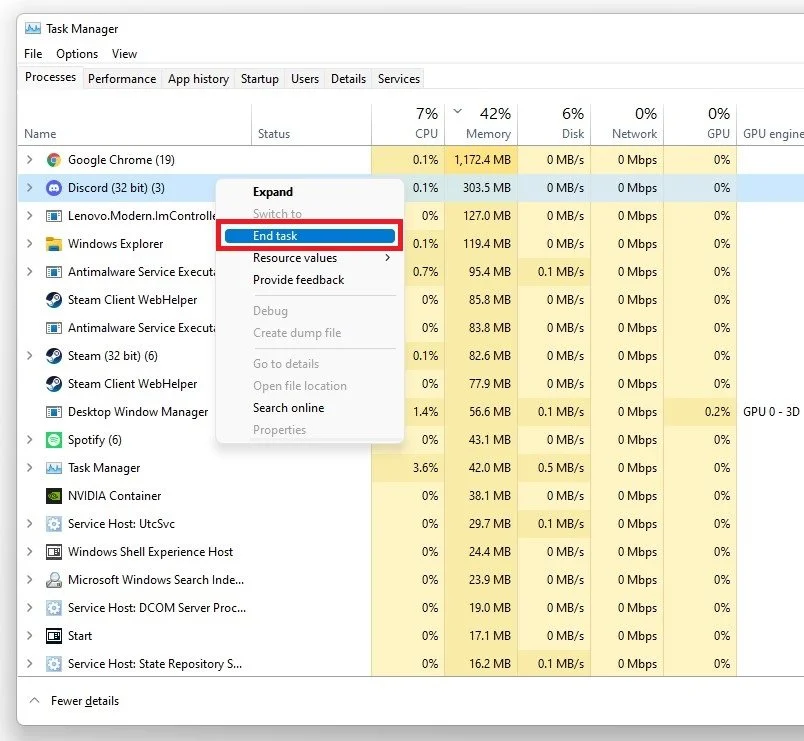Click the Spotify process icon

pos(53,440)
